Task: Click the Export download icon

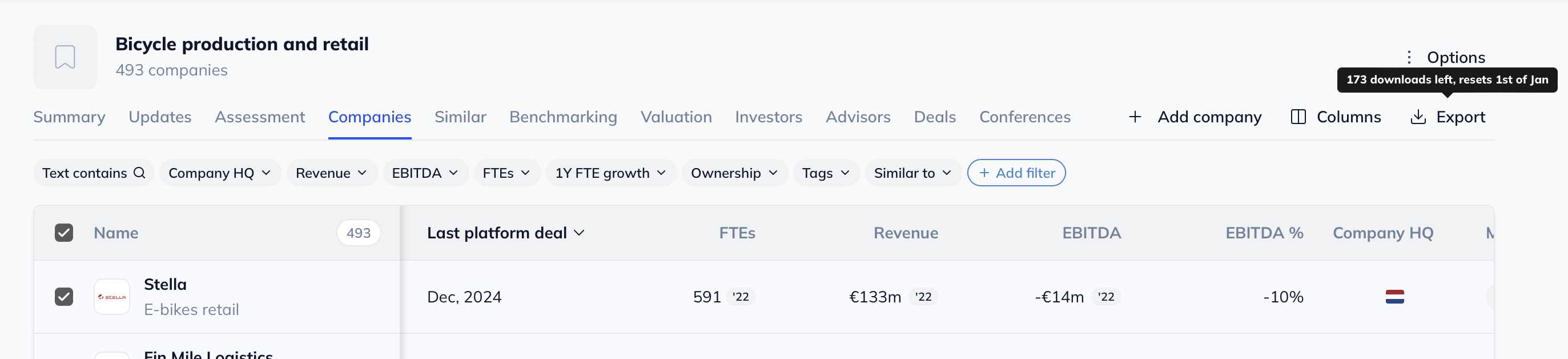Action: tap(1418, 117)
